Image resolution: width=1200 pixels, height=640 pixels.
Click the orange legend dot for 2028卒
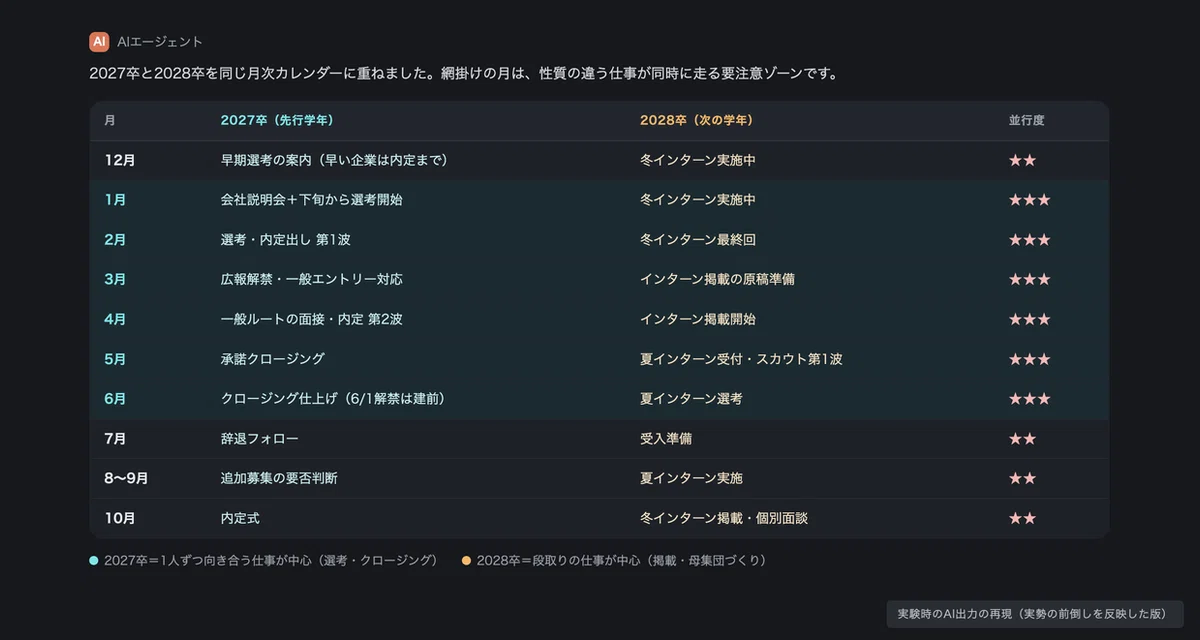(466, 561)
